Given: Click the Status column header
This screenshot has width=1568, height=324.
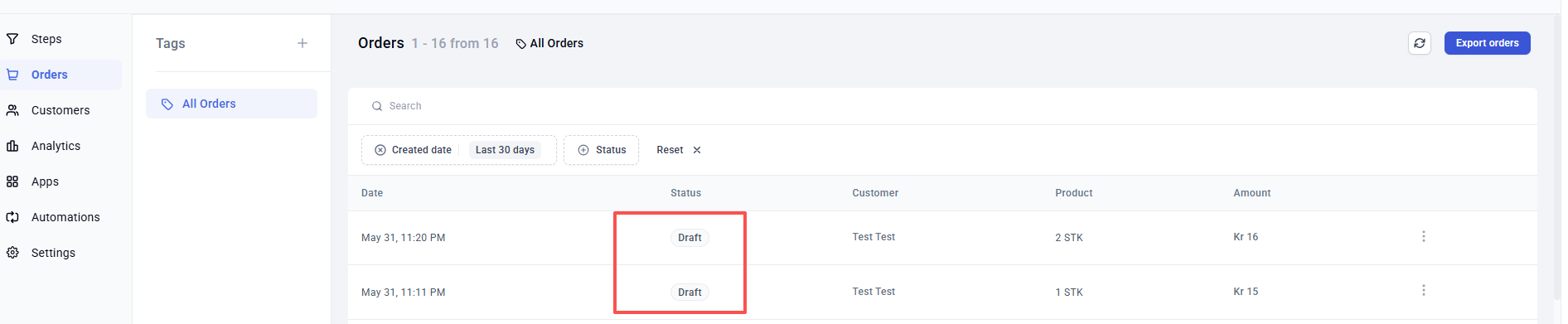Looking at the screenshot, I should [685, 193].
